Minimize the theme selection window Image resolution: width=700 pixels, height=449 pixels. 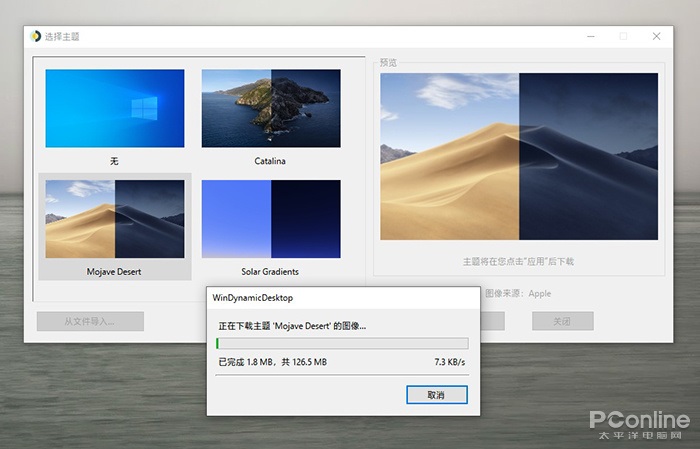tap(589, 36)
